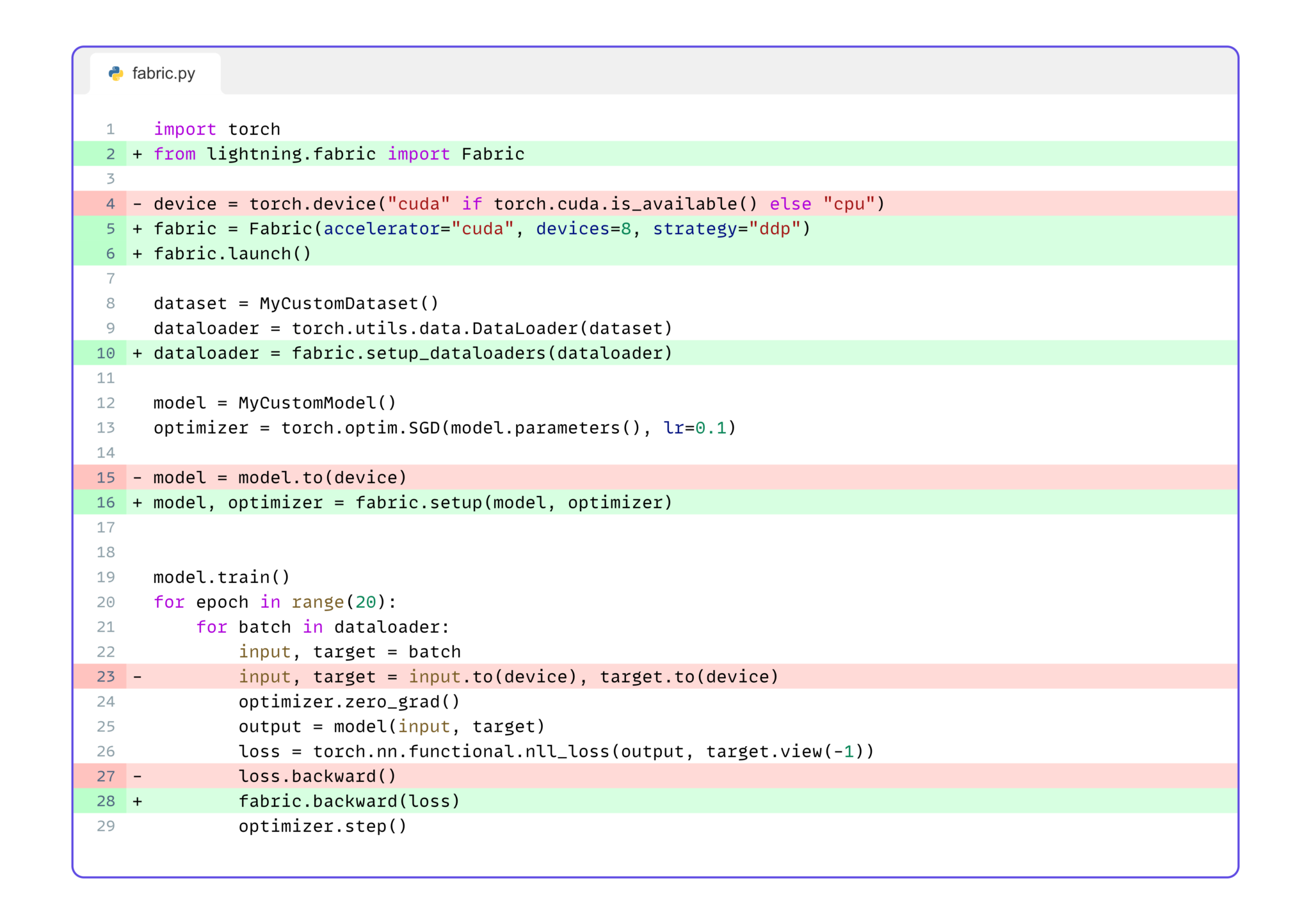Click the 'lr=0.1' argument on line 13
1311x924 pixels.
[695, 428]
